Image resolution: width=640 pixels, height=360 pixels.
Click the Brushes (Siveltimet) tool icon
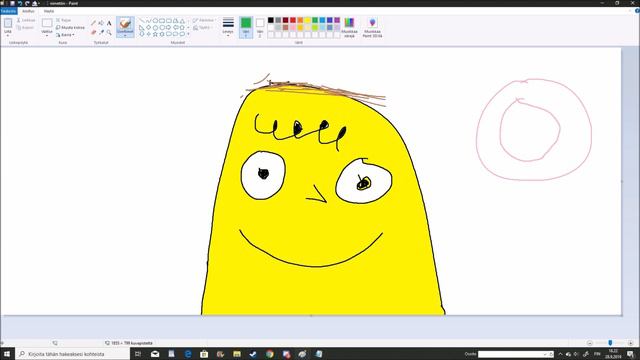(125, 24)
